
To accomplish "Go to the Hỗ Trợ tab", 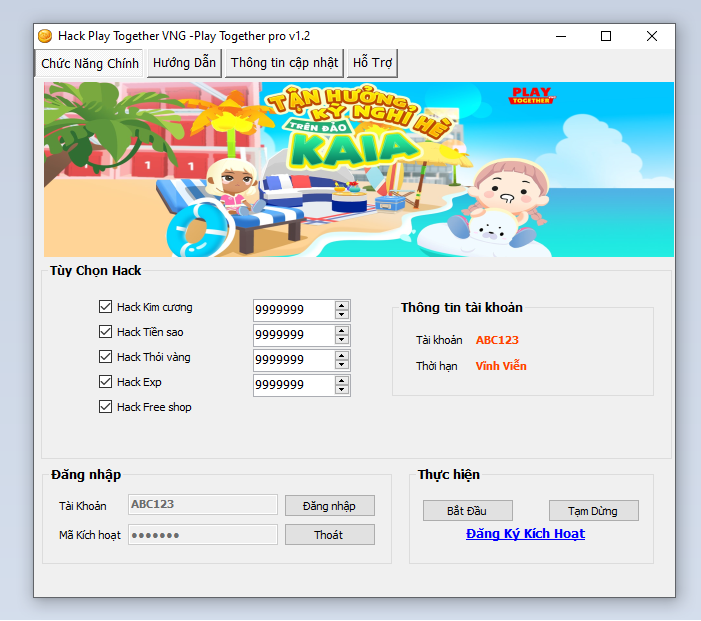I will 372,62.
